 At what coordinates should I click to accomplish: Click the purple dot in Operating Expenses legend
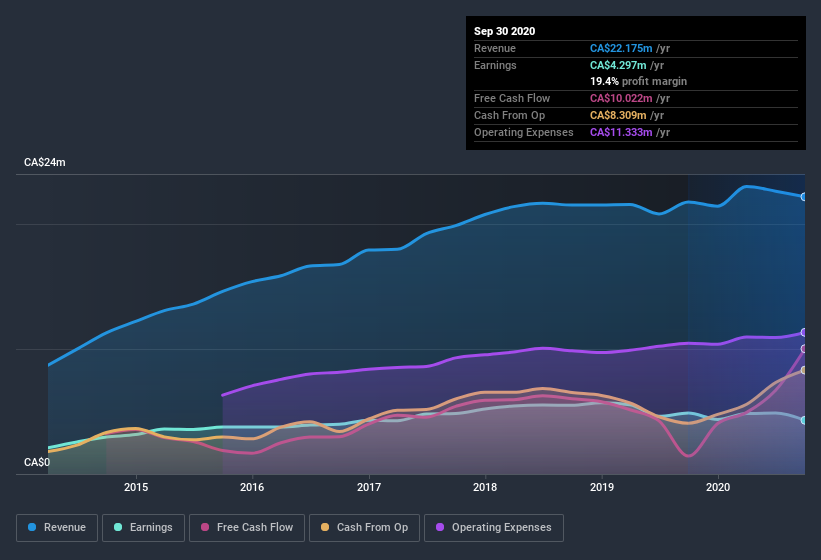(x=438, y=527)
